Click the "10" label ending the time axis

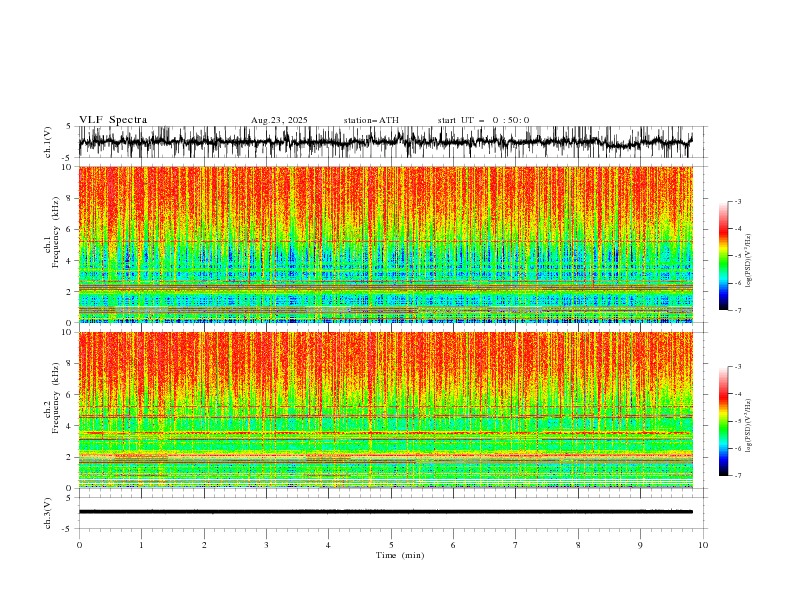pyautogui.click(x=703, y=545)
